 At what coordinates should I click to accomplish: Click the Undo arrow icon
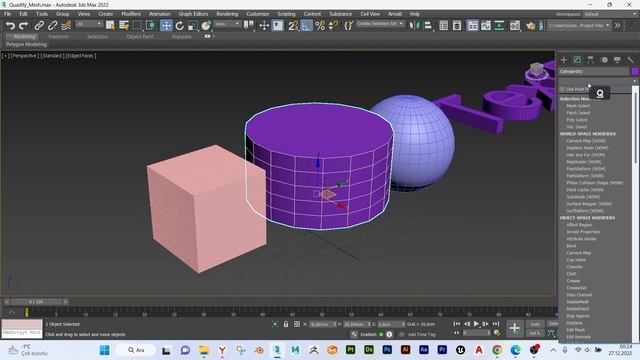(x=10, y=26)
